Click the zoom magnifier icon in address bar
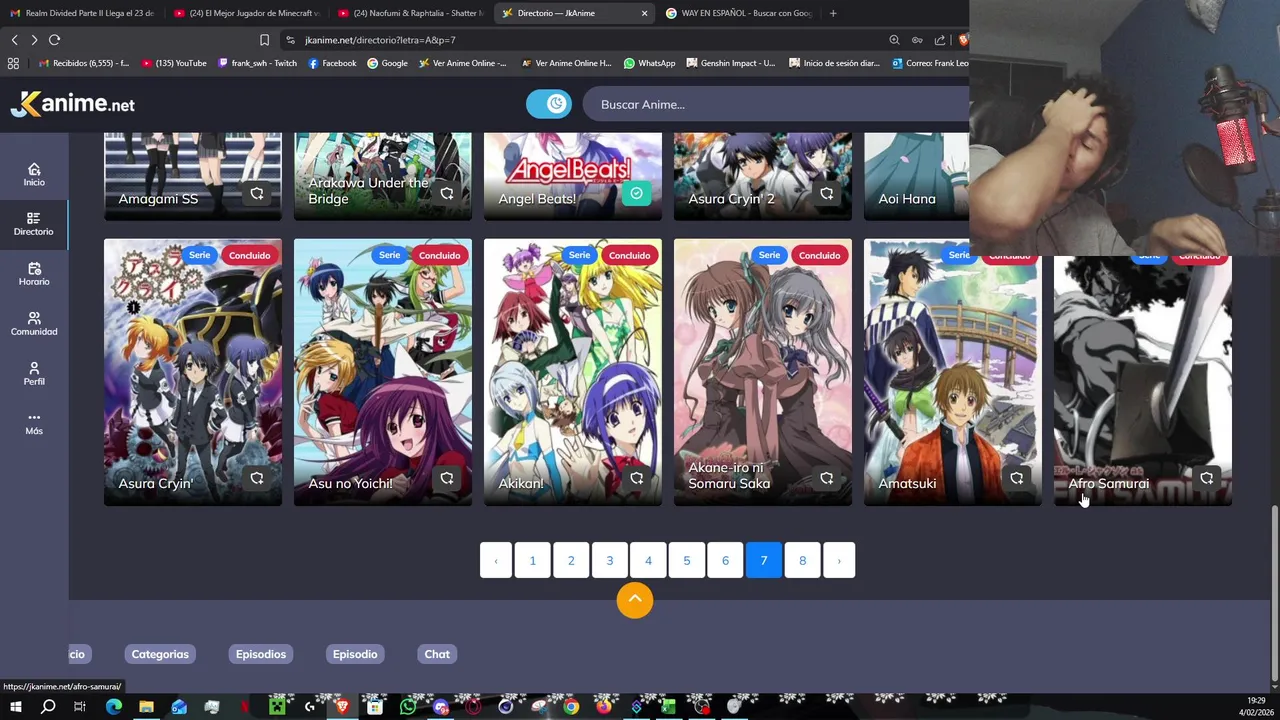The image size is (1280, 720). (894, 40)
